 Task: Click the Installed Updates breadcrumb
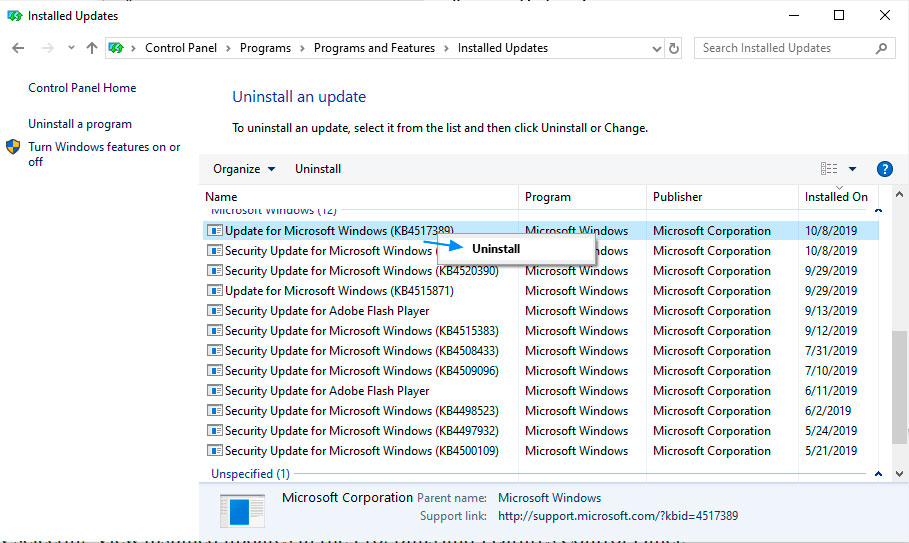[503, 48]
